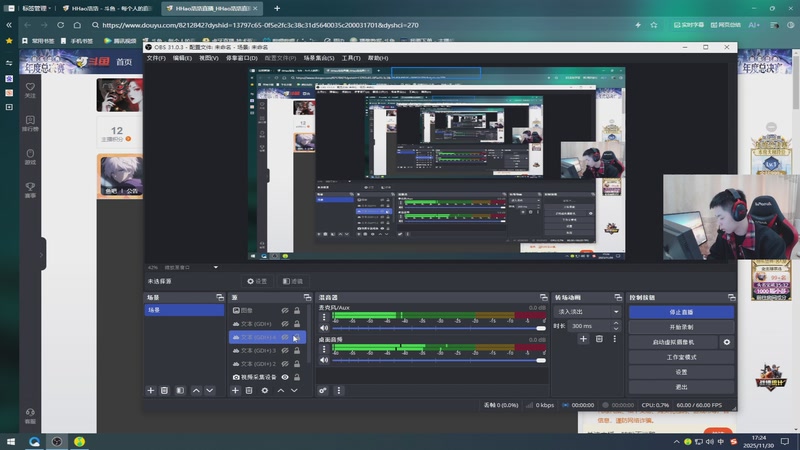Click browser reload icon in toolbar
This screenshot has width=800, height=450.
61,25
